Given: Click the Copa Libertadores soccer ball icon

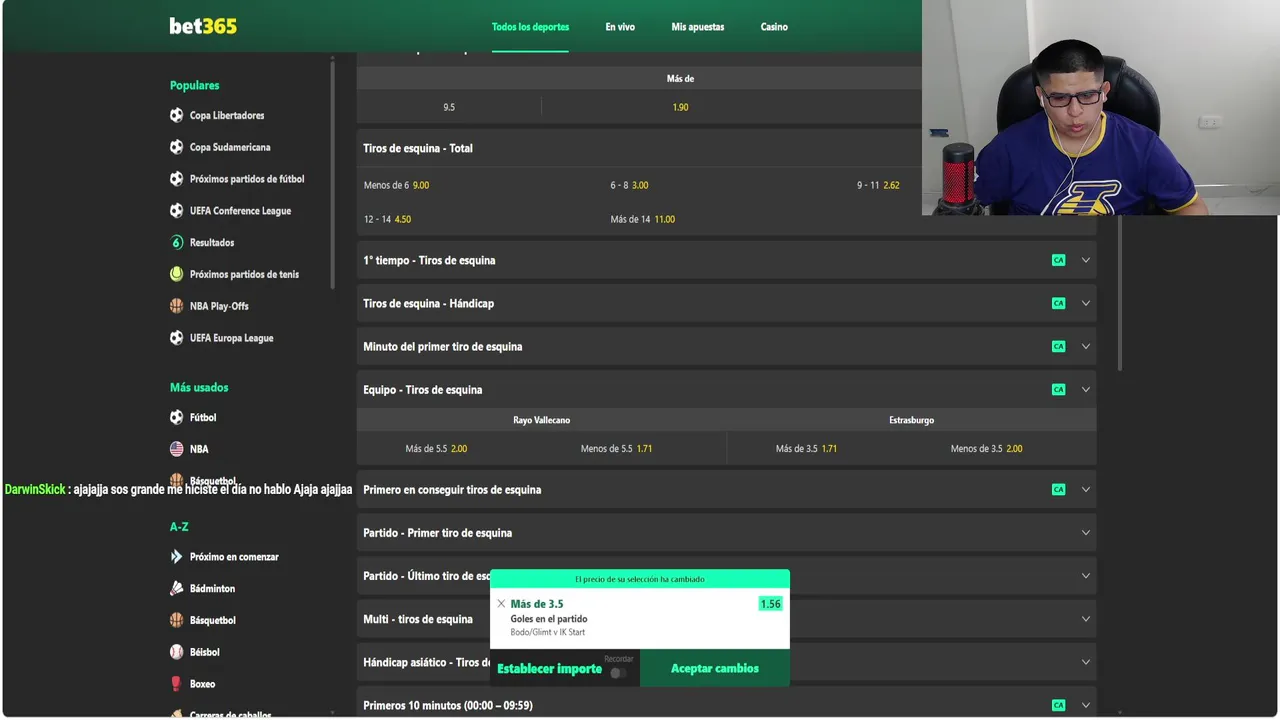Looking at the screenshot, I should pos(176,115).
